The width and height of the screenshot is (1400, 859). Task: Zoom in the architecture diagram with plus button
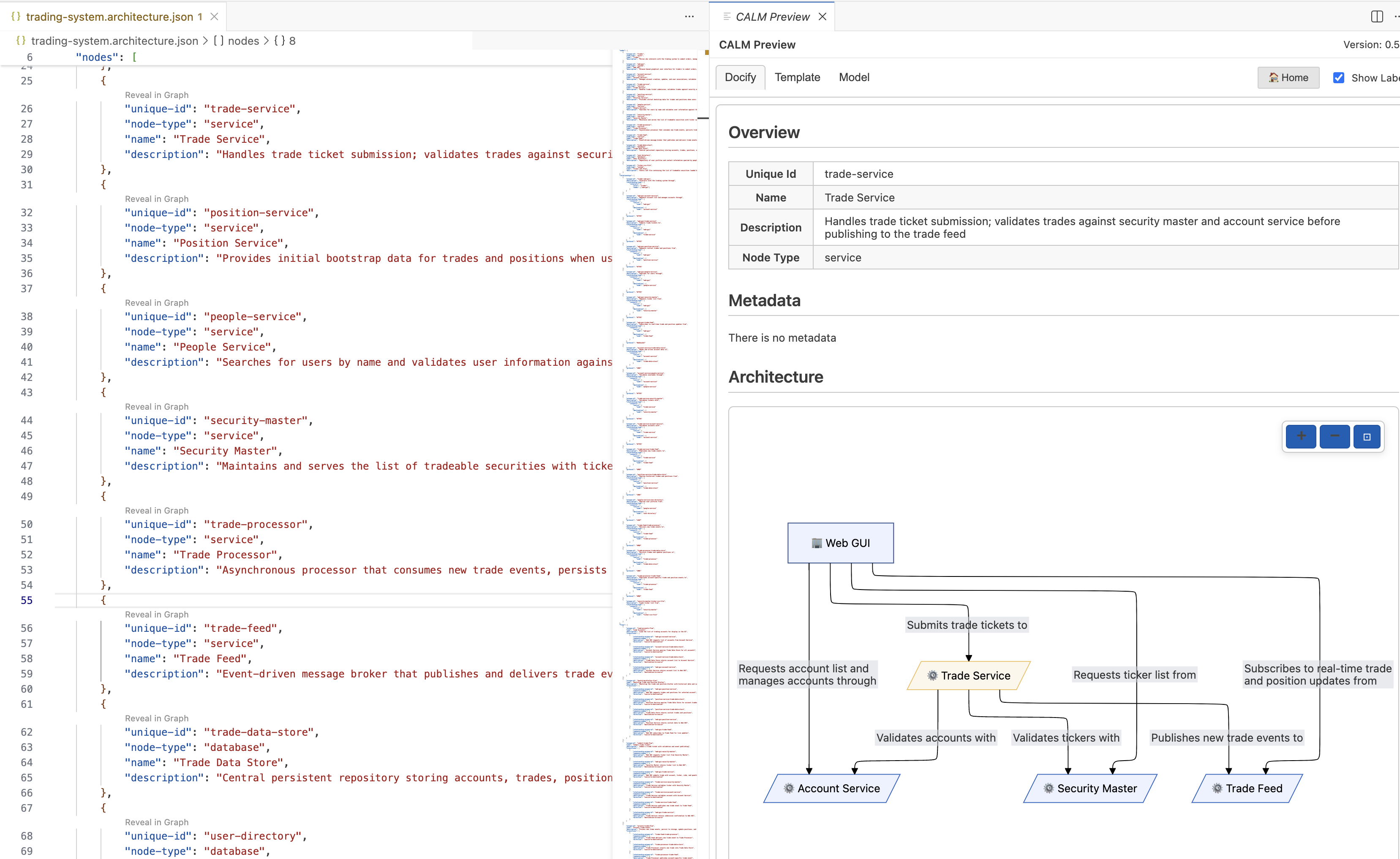point(1301,436)
